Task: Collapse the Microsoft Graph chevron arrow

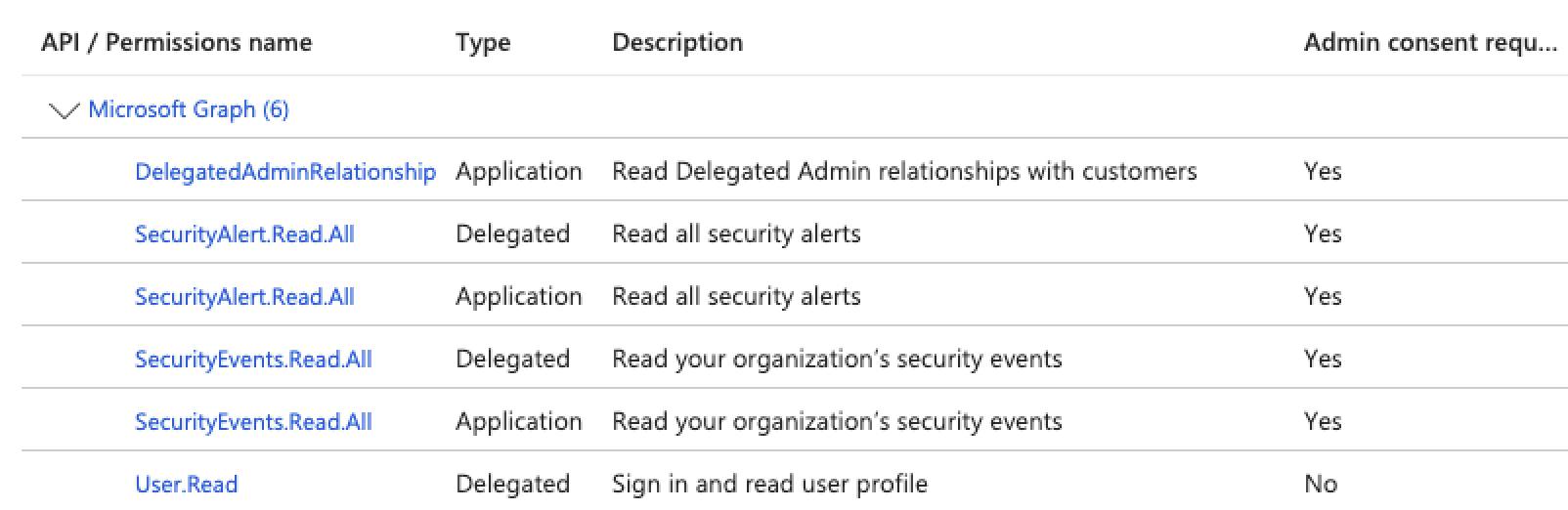Action: 64,110
